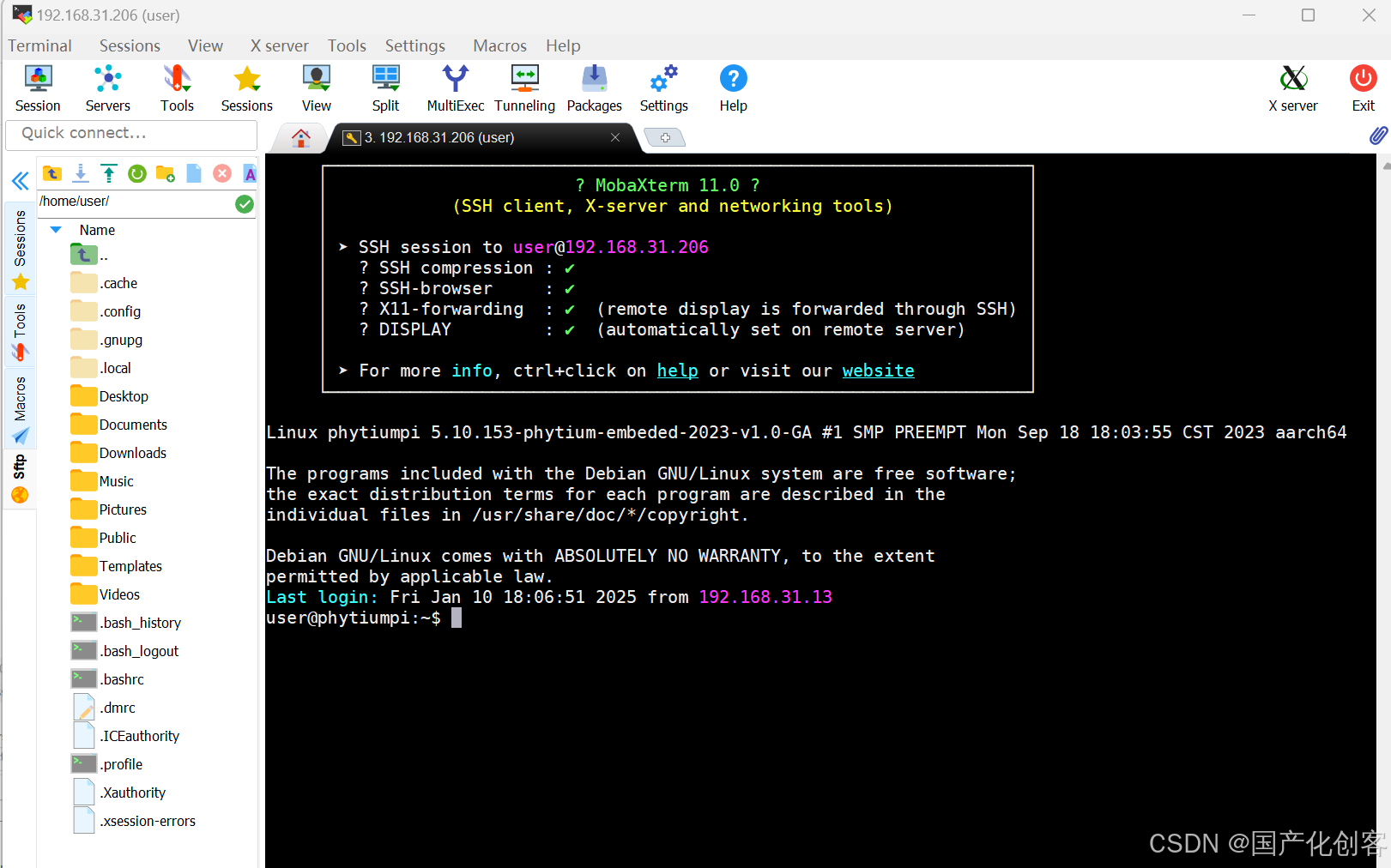Select the .bash_history file
The height and width of the screenshot is (868, 1391).
(x=126, y=623)
